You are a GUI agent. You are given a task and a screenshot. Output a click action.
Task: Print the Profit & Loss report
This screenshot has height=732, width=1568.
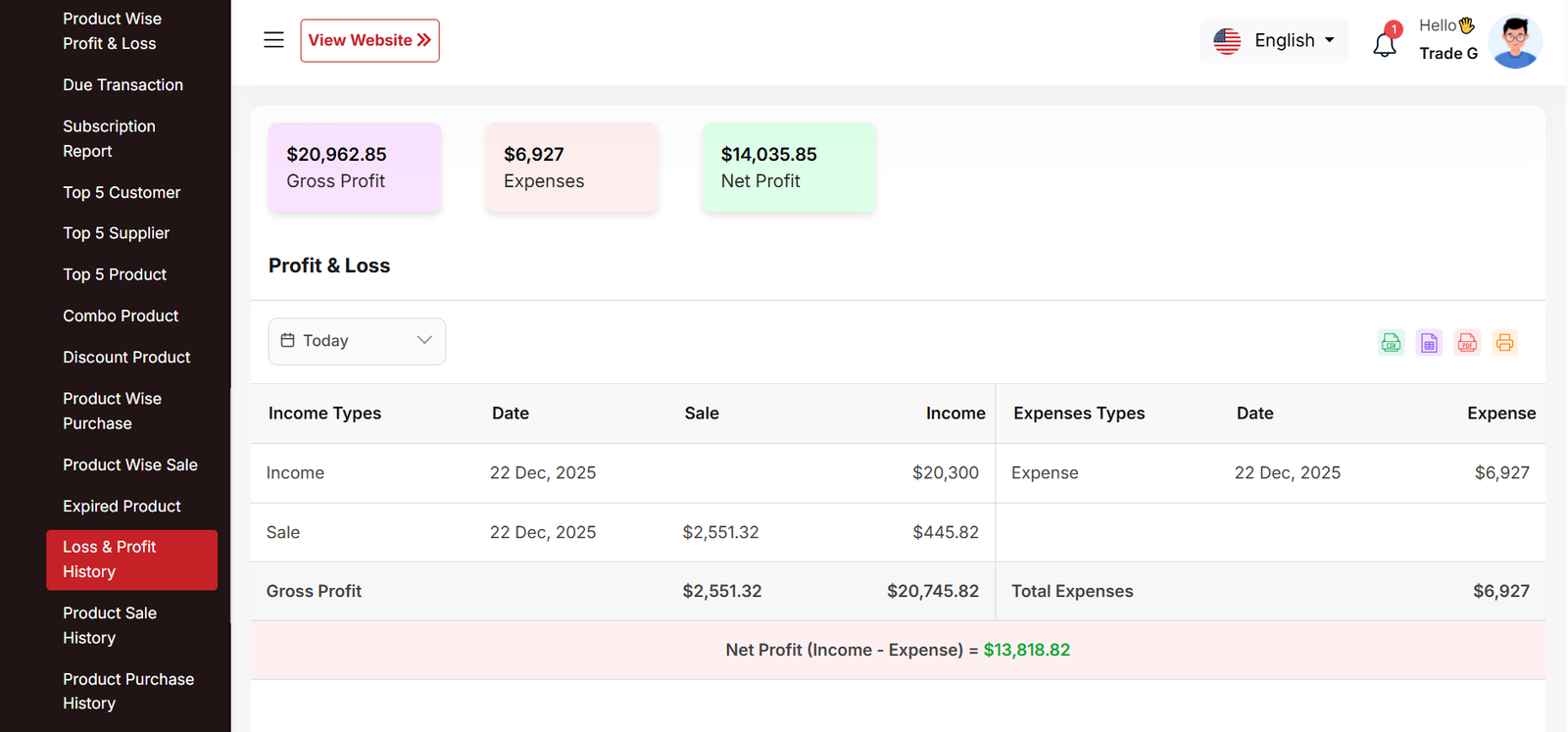click(1504, 342)
